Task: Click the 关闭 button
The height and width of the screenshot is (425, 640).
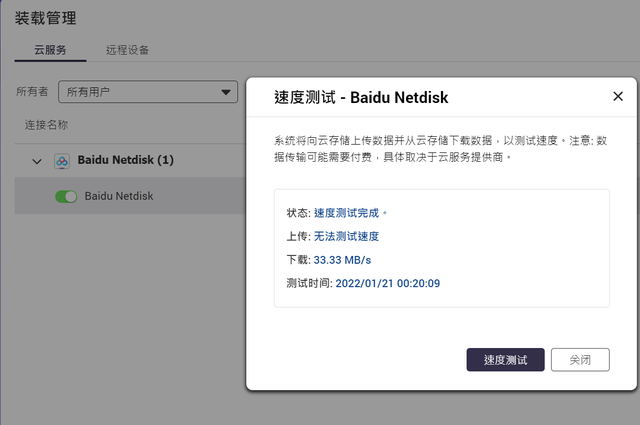Action: click(580, 360)
